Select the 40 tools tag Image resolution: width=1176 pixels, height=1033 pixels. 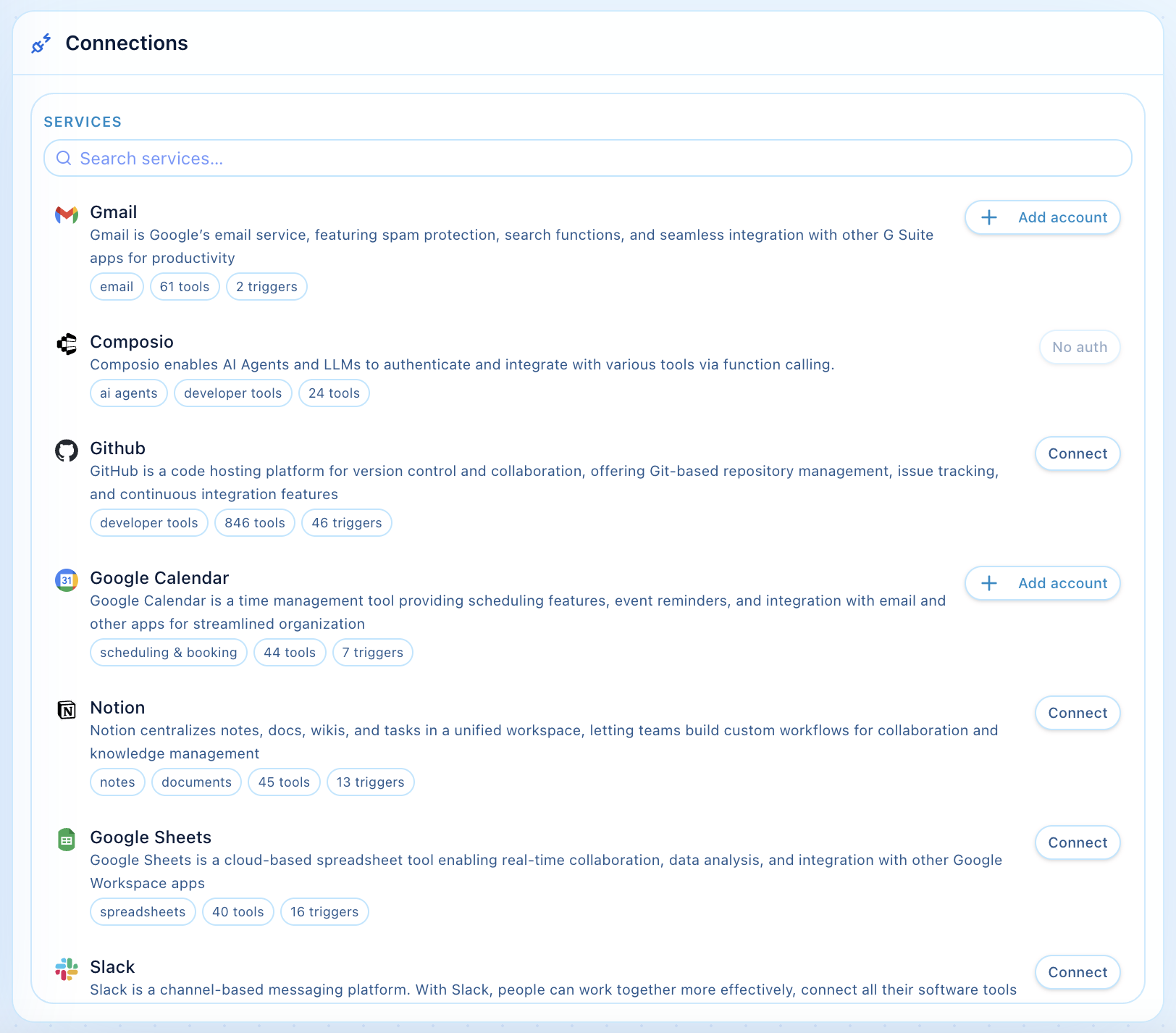pos(238,912)
